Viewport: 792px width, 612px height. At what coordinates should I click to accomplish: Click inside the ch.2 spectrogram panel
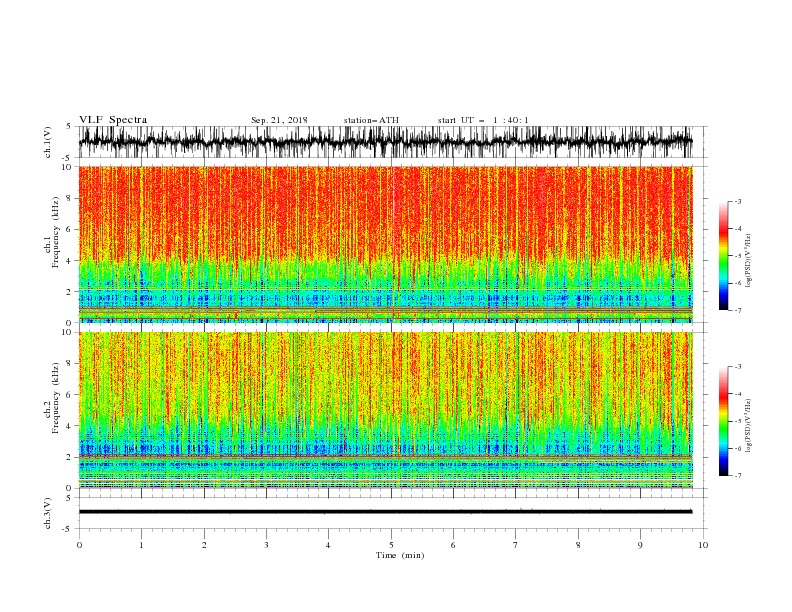[385, 410]
